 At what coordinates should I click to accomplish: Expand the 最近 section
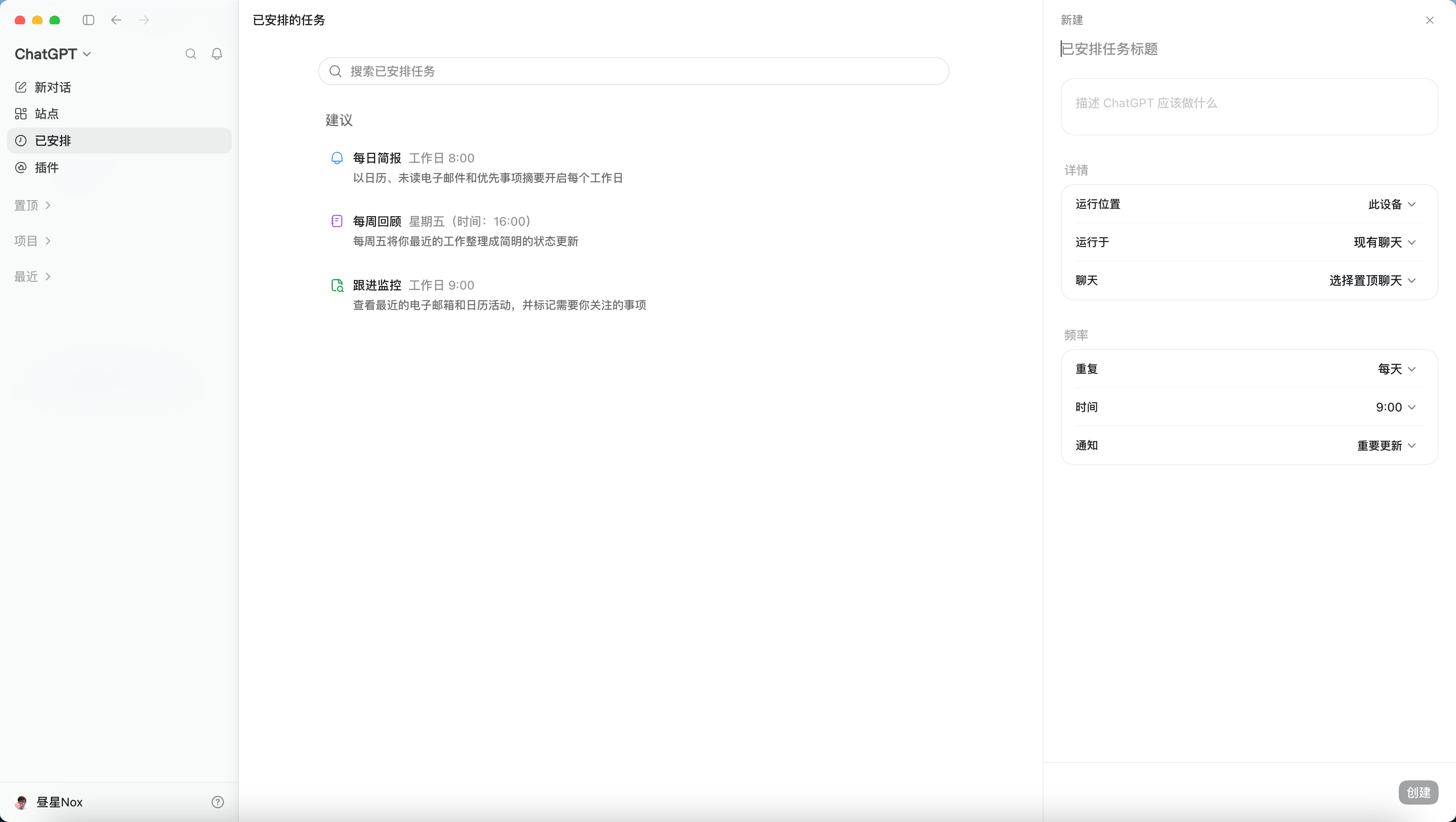click(33, 276)
